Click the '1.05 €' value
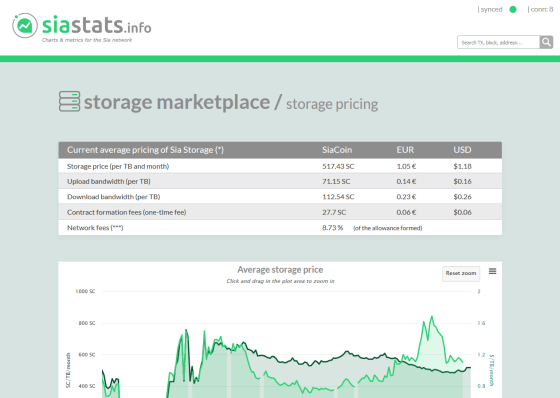The height and width of the screenshot is (398, 560). point(406,166)
